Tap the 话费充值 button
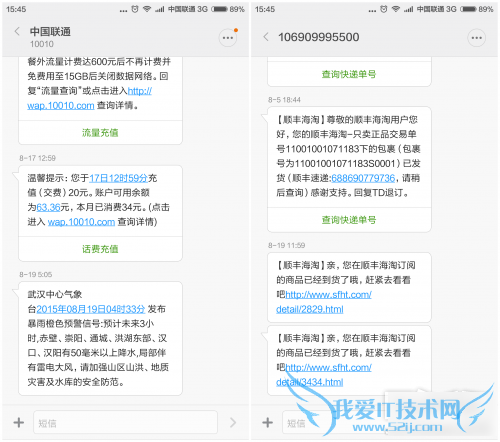Screen dimensions: 500x442 (x=100, y=249)
